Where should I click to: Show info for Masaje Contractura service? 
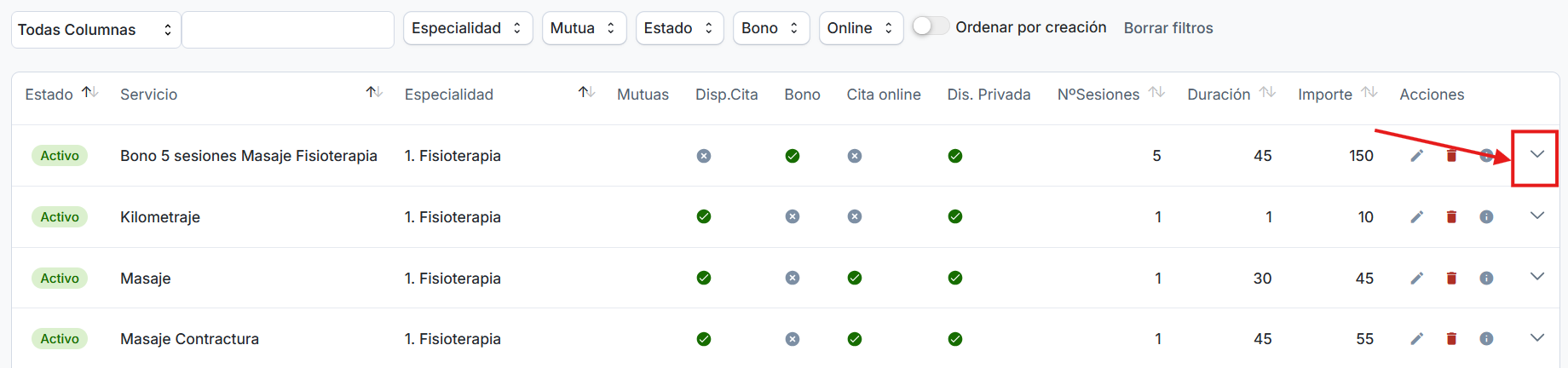coord(1486,339)
